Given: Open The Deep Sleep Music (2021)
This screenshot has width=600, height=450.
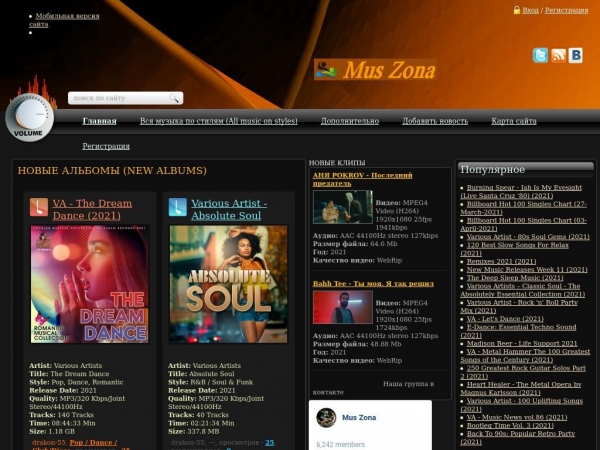Looking at the screenshot, I should click(515, 278).
